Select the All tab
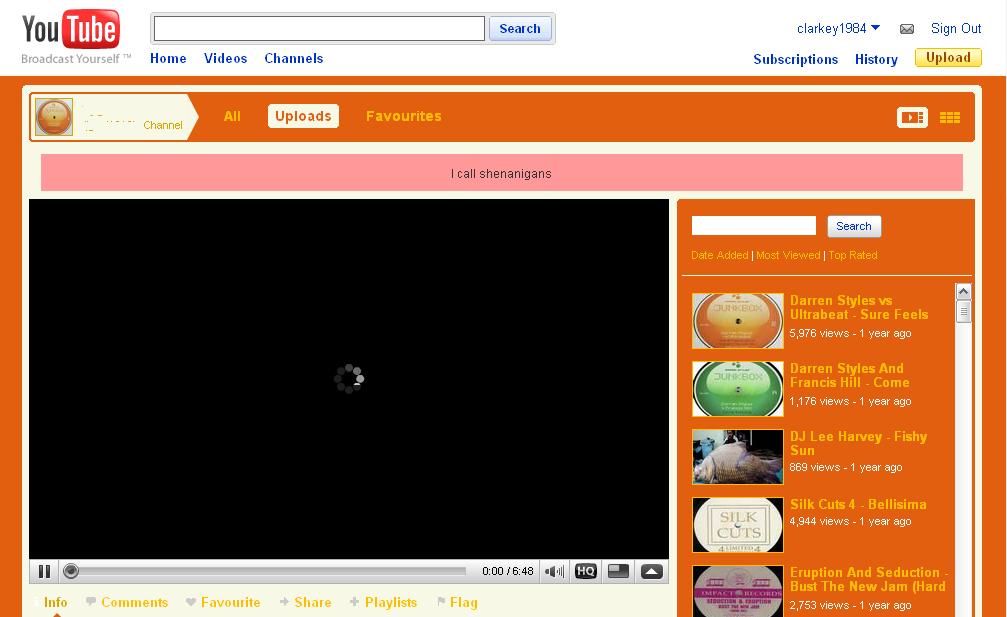Image resolution: width=1007 pixels, height=617 pixels. coord(232,116)
